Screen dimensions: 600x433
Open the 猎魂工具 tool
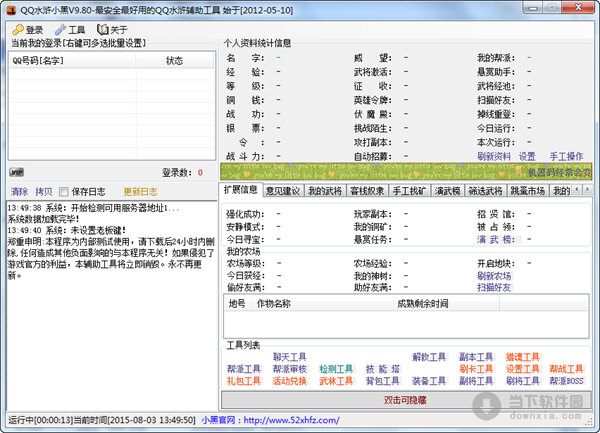[523, 357]
